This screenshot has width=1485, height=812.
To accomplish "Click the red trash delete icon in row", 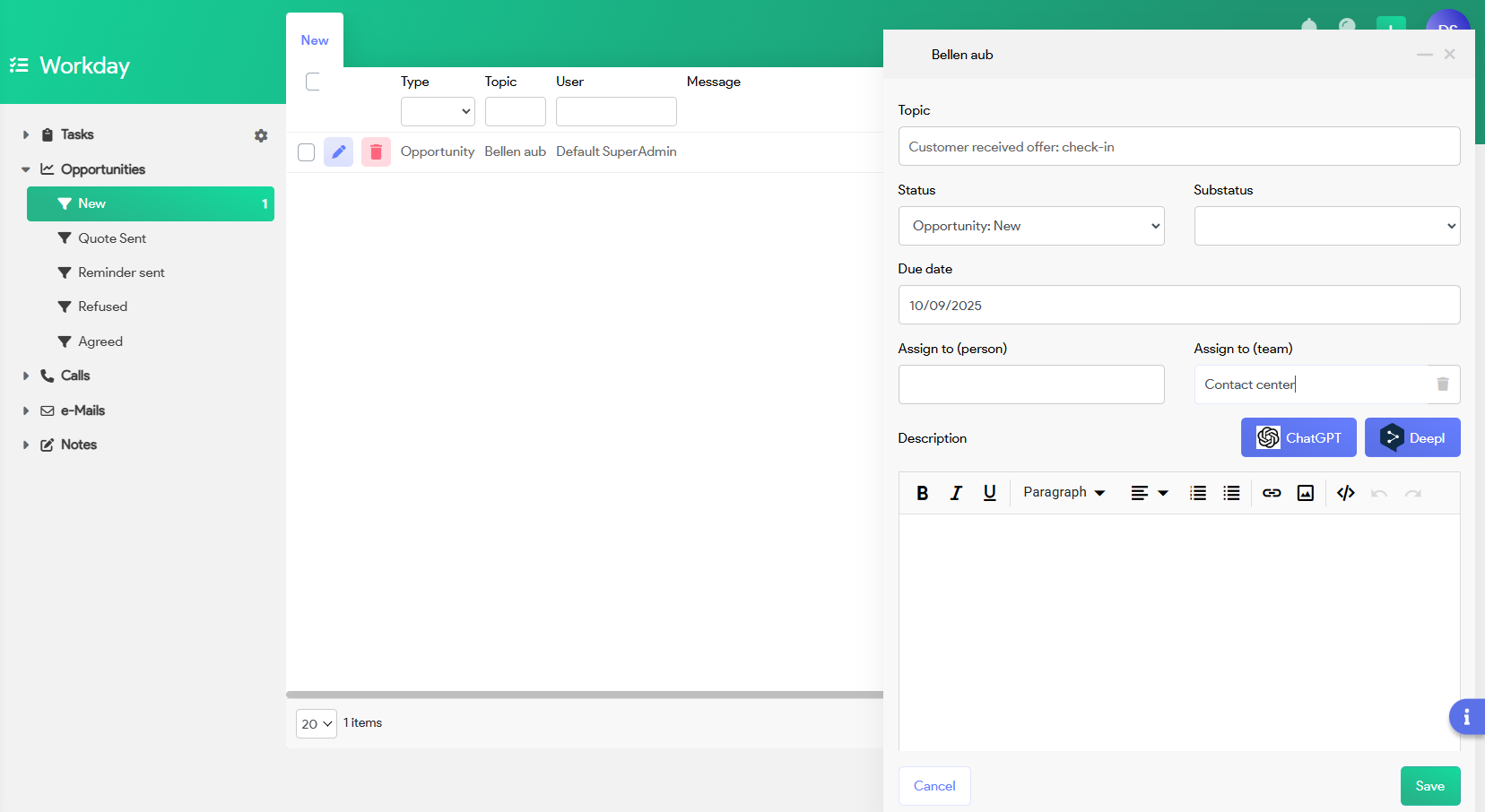I will tap(376, 152).
